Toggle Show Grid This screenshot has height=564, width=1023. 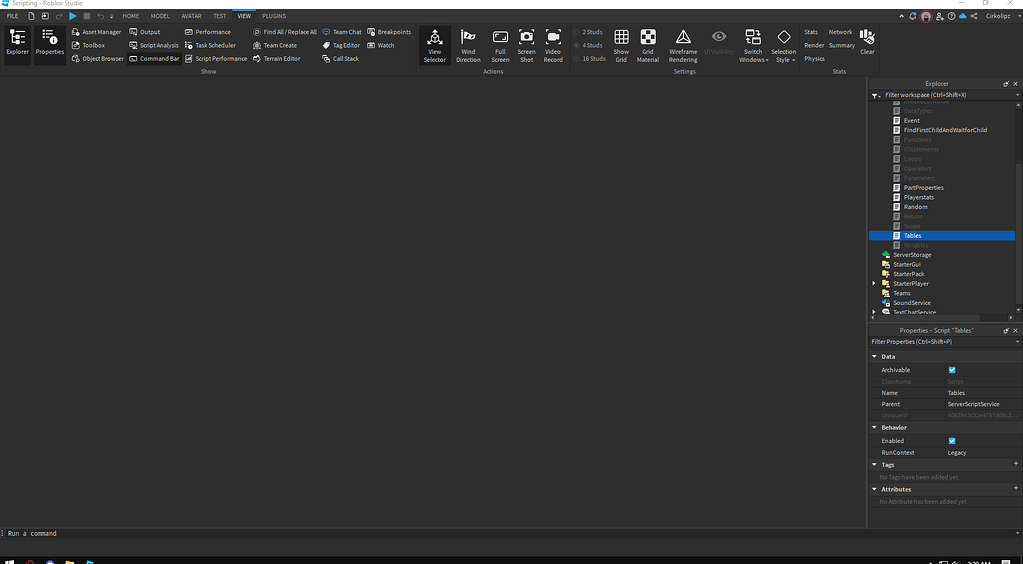coord(621,46)
